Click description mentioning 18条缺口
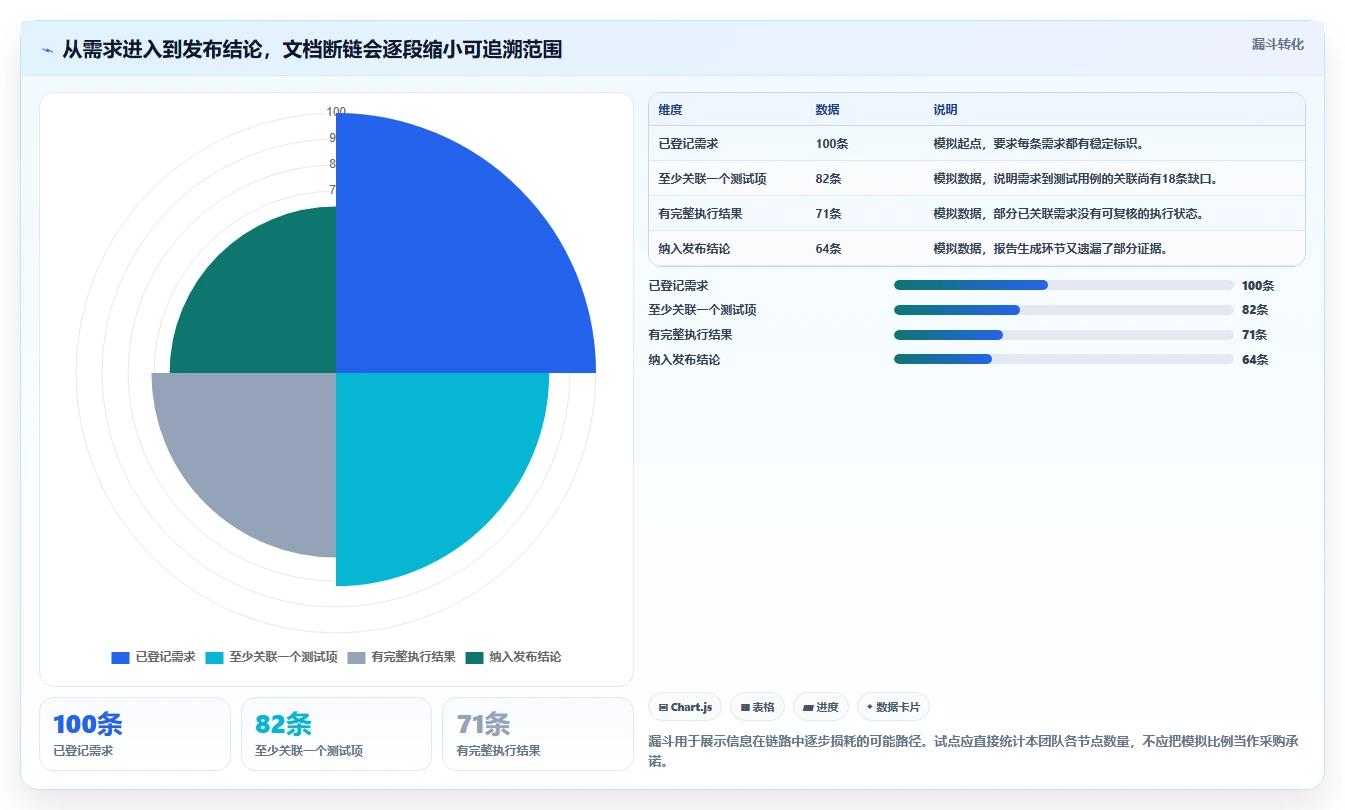1345x810 pixels. pyautogui.click(x=1075, y=179)
